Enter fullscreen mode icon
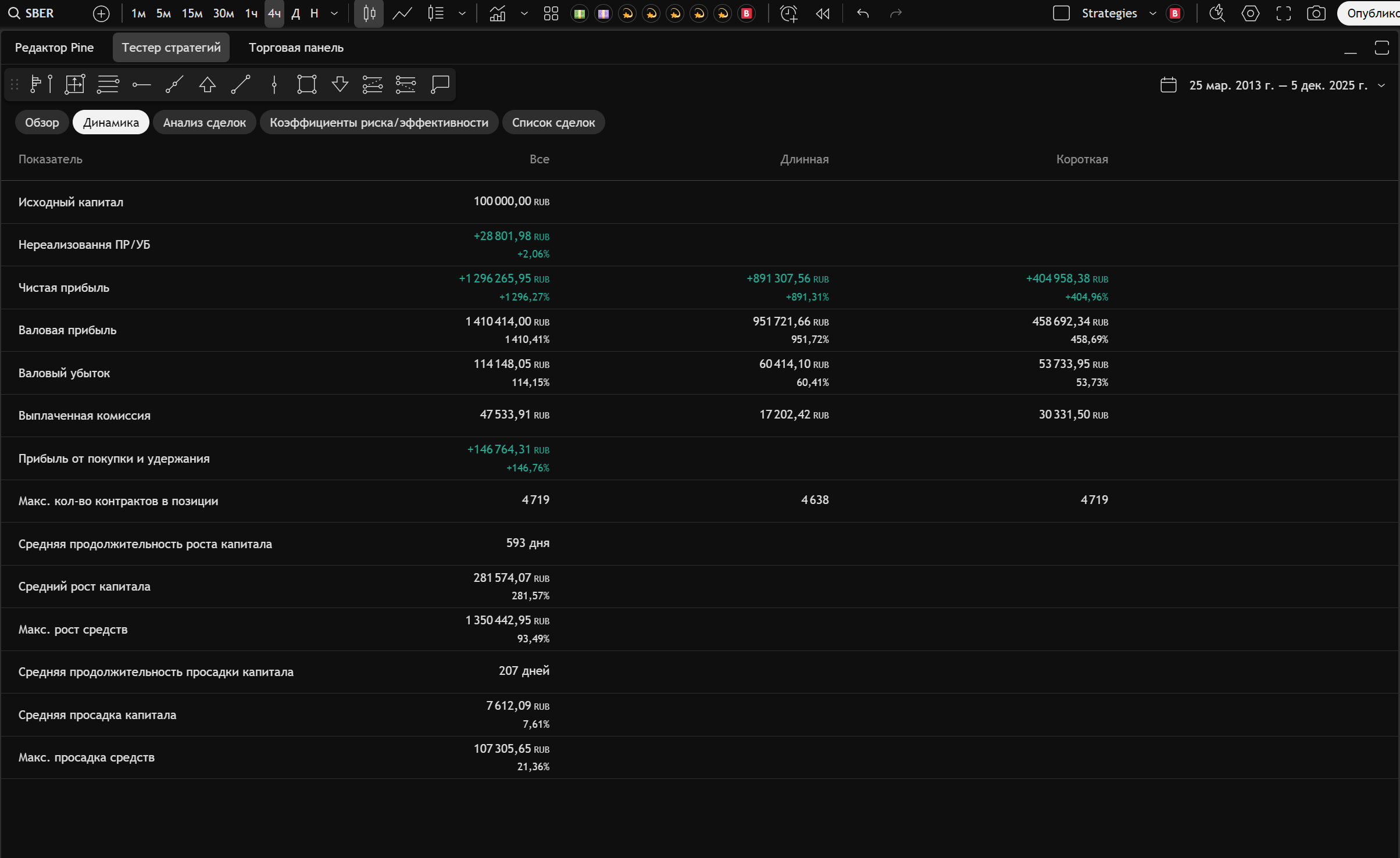 1283,13
